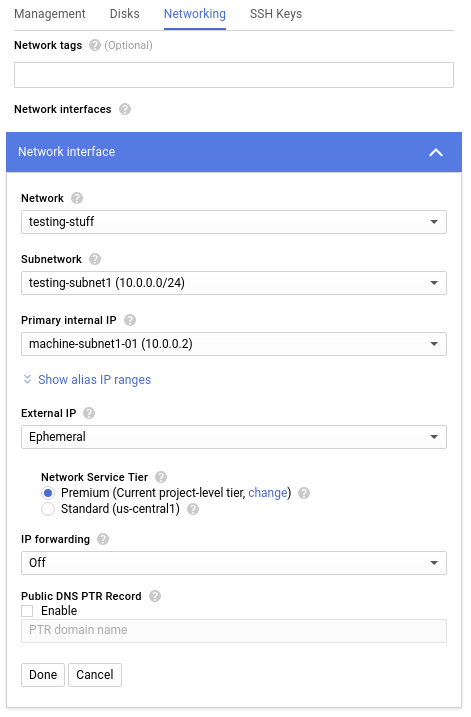
Task: Select Standard (us-central1) tier radio button
Action: 48,509
